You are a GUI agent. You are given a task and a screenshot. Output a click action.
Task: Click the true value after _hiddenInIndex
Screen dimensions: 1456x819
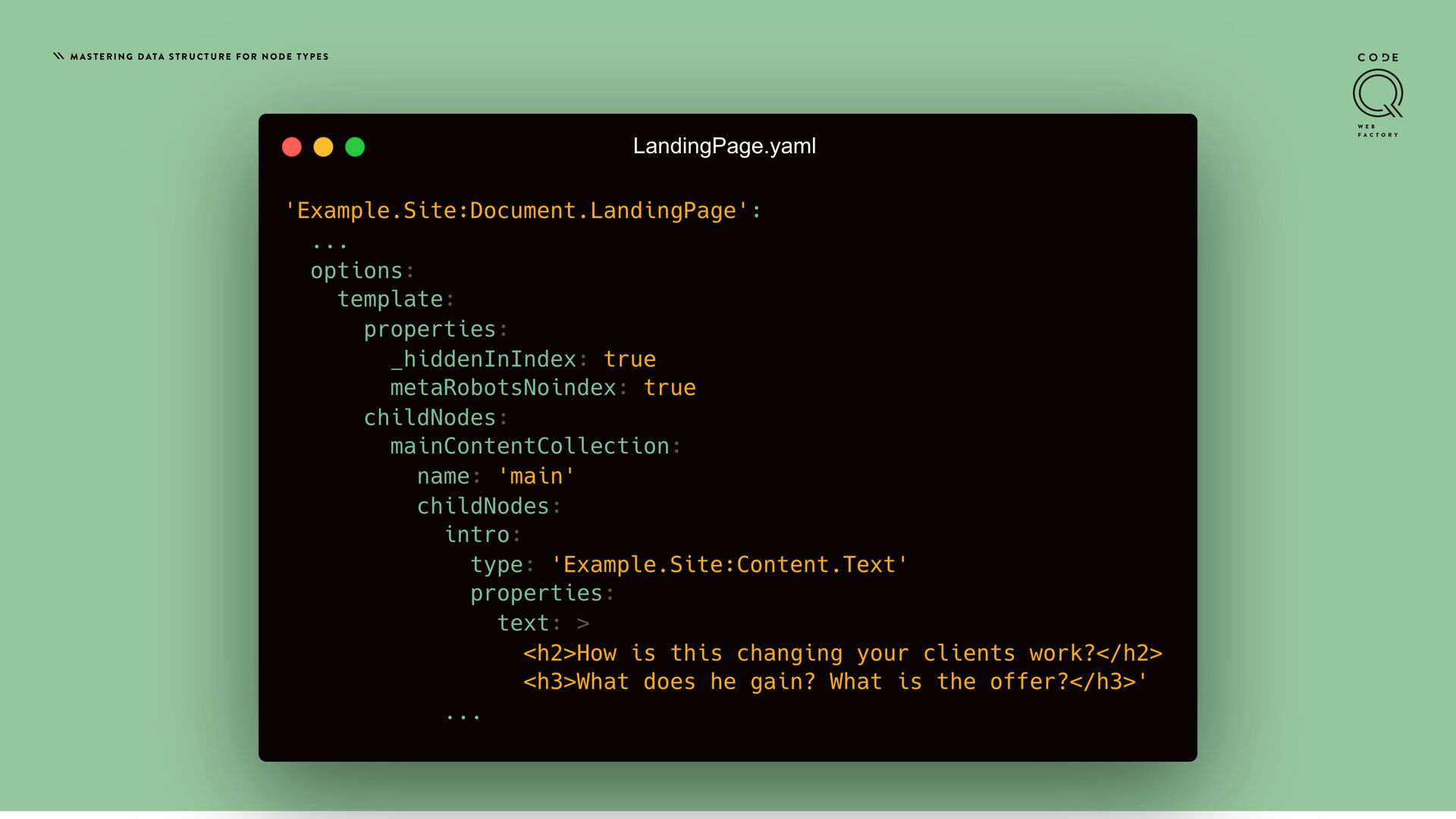629,359
